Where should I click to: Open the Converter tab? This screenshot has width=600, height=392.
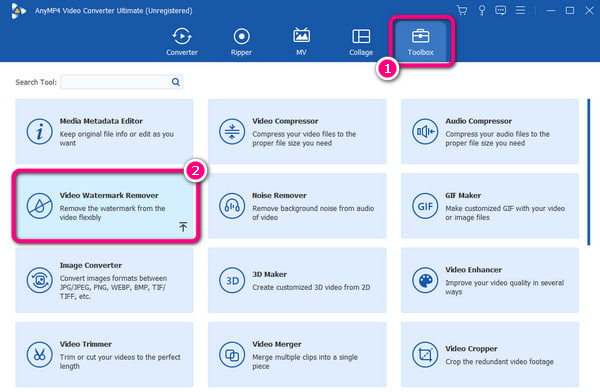(x=182, y=42)
